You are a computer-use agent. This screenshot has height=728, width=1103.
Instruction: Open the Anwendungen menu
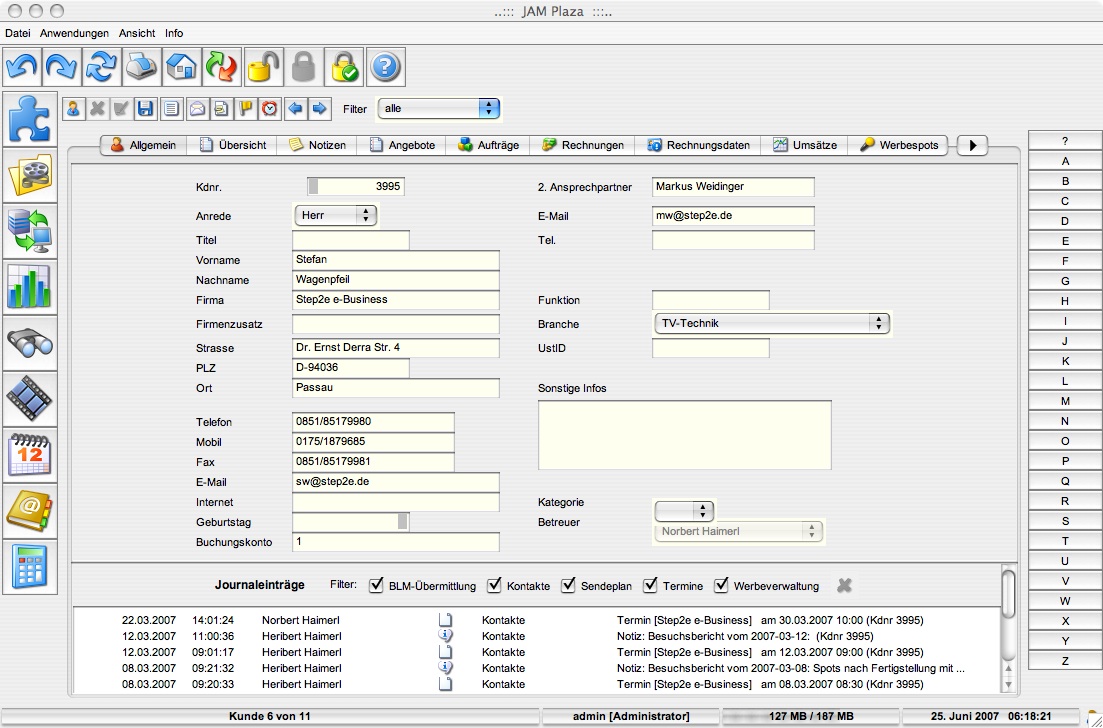(x=74, y=33)
